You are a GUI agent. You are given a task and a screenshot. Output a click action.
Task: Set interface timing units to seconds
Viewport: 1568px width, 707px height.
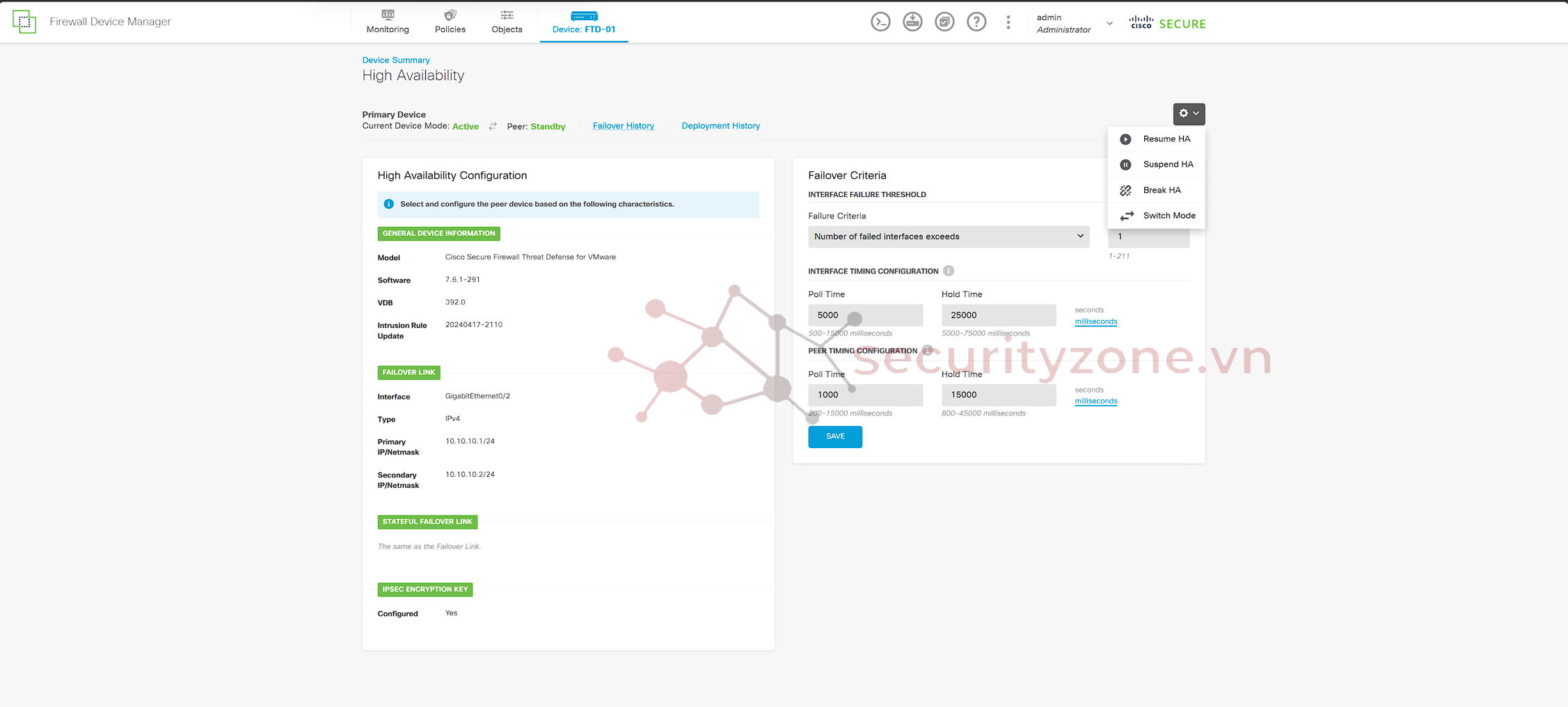(1089, 310)
